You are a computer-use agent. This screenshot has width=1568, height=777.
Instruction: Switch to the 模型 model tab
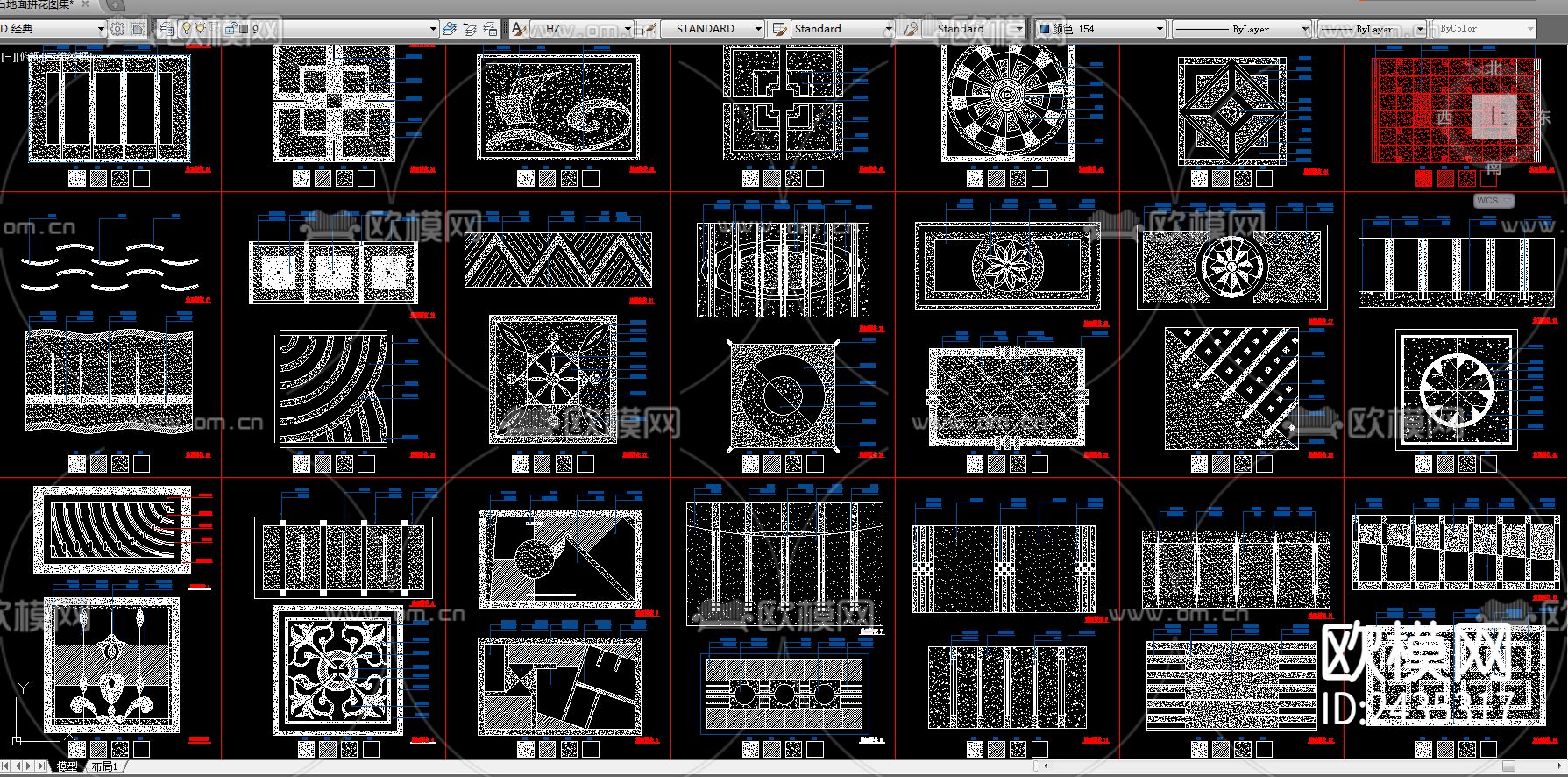click(x=67, y=766)
